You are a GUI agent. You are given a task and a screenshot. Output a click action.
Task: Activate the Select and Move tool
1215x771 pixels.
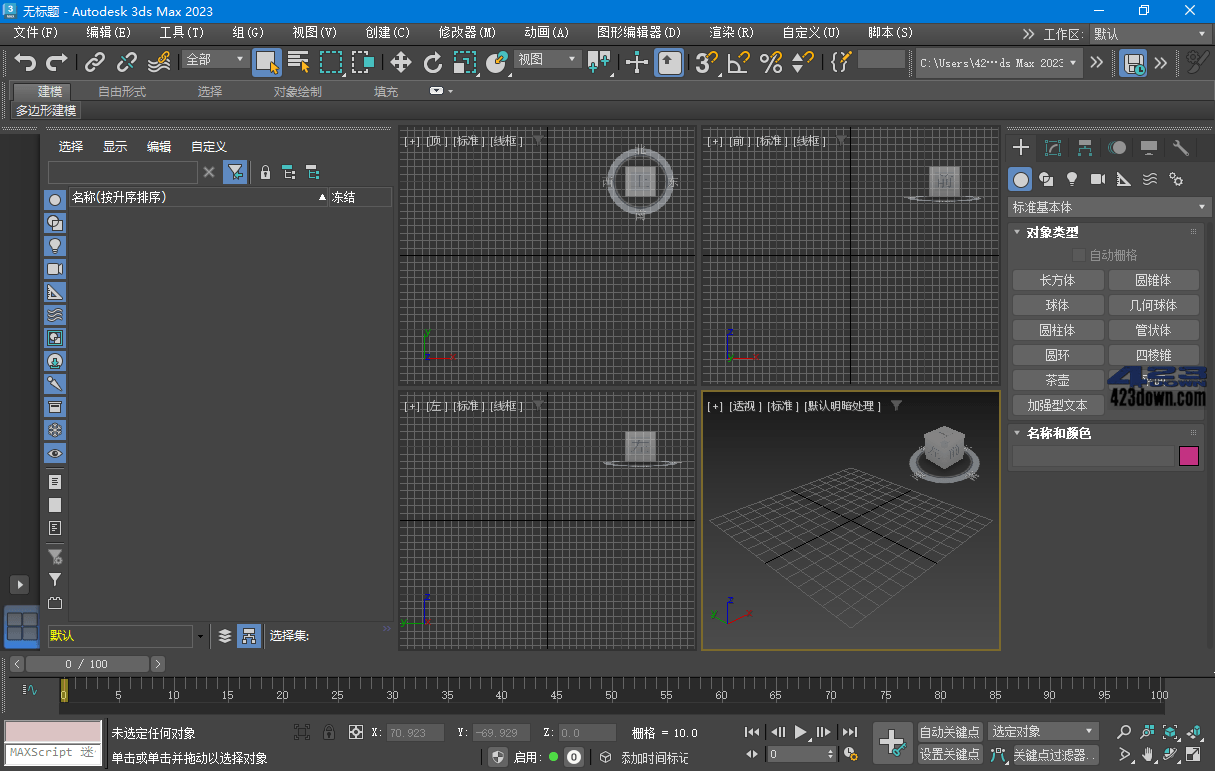(x=400, y=61)
